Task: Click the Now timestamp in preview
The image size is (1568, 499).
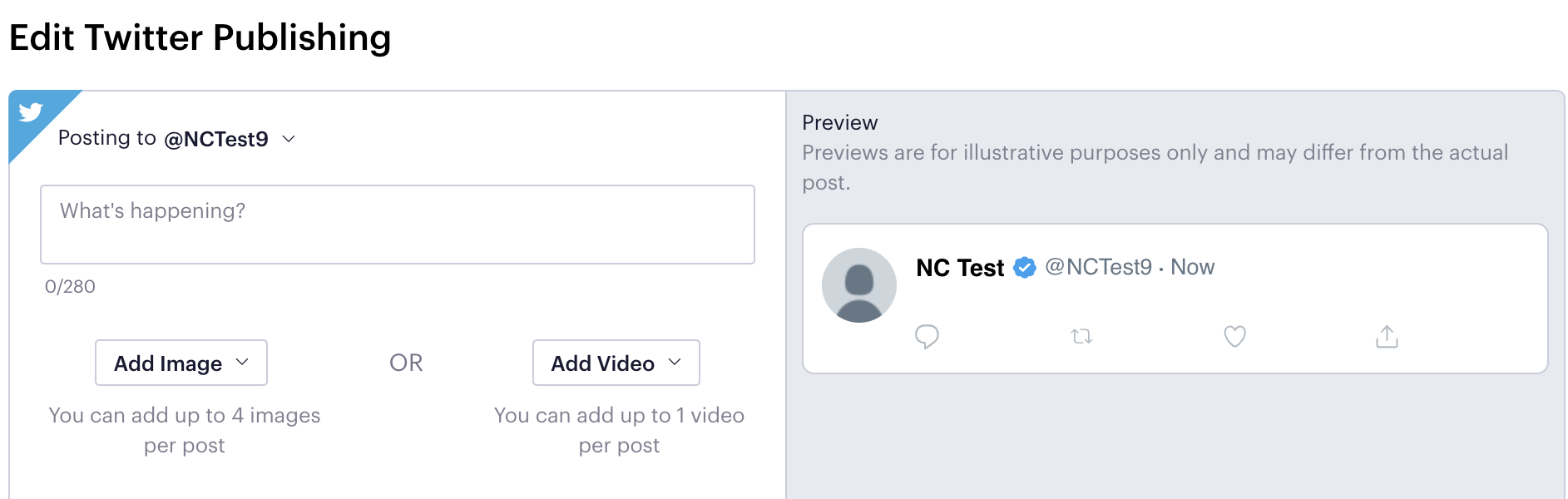Action: [1193, 267]
